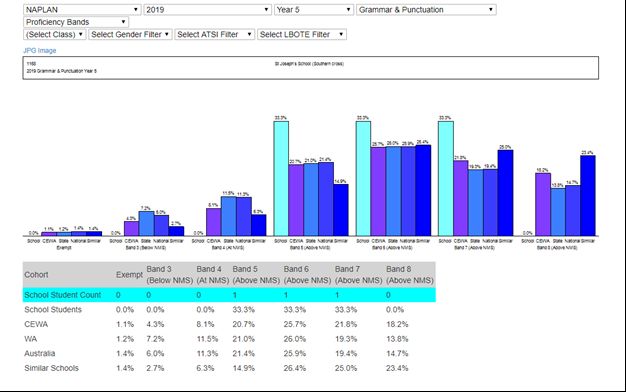The image size is (626, 392).
Task: Click the Similar bar in Band 8 group
Action: (x=588, y=196)
